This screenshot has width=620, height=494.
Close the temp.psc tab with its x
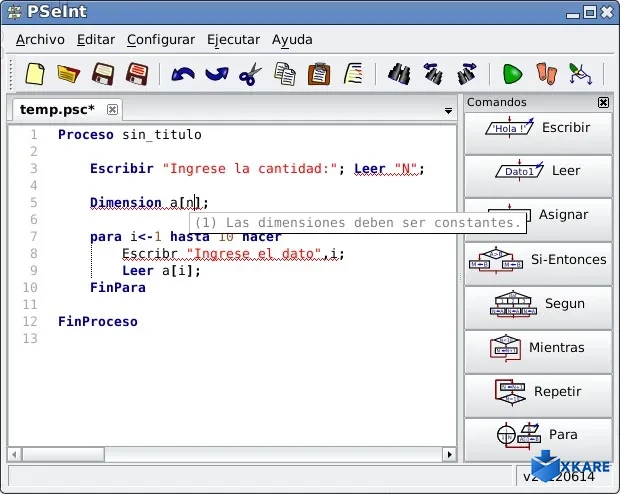(112, 109)
